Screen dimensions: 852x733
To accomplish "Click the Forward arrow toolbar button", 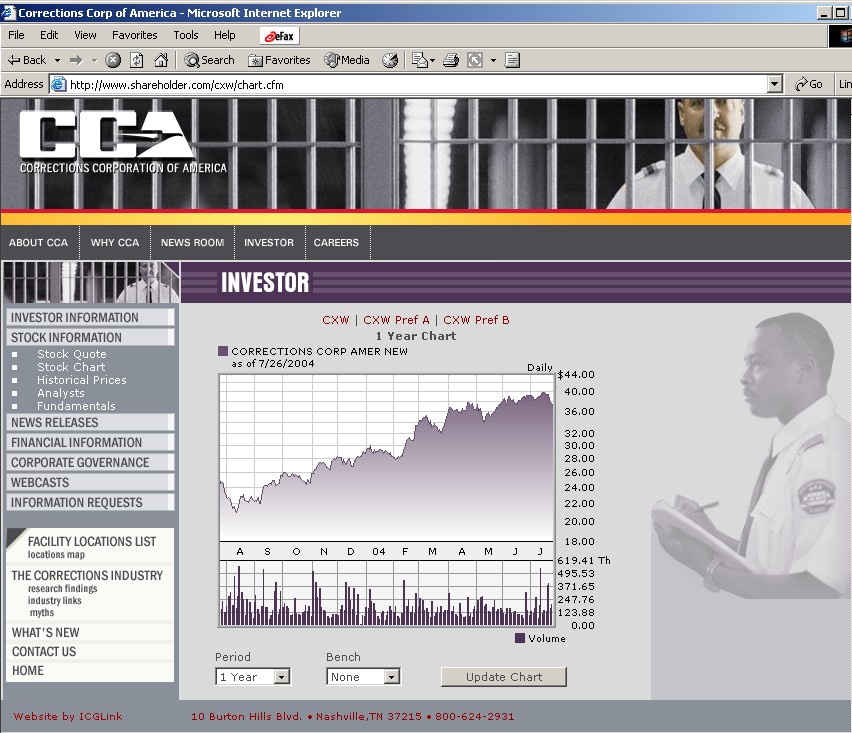I will tap(76, 60).
